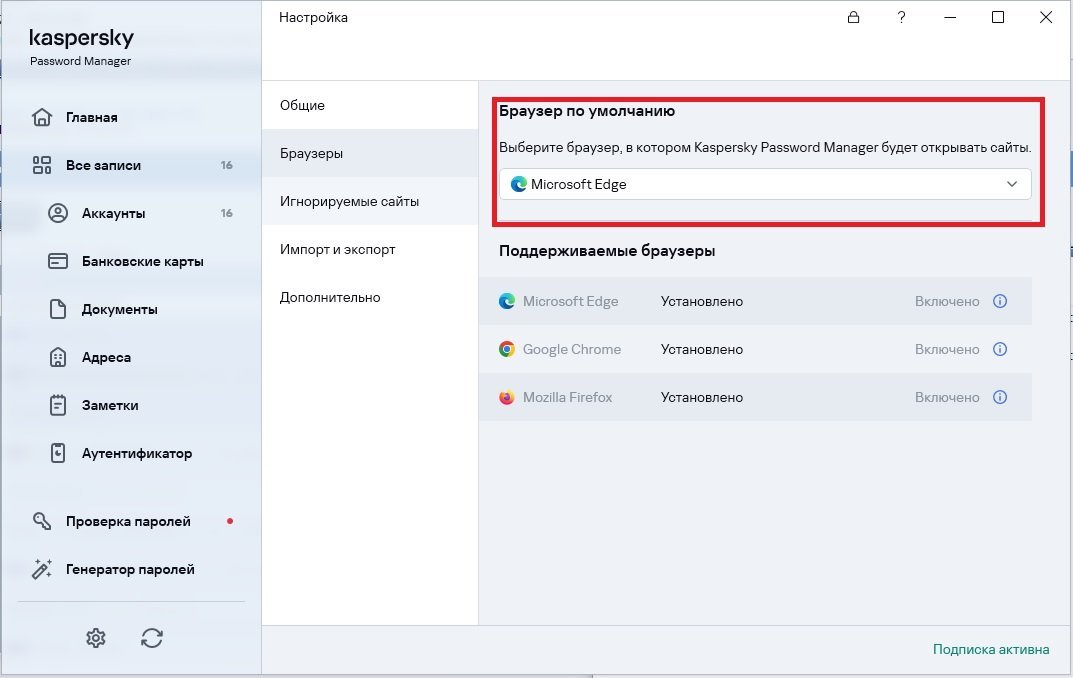
Task: Open Игнорируемые сайты settings tab
Action: point(370,201)
